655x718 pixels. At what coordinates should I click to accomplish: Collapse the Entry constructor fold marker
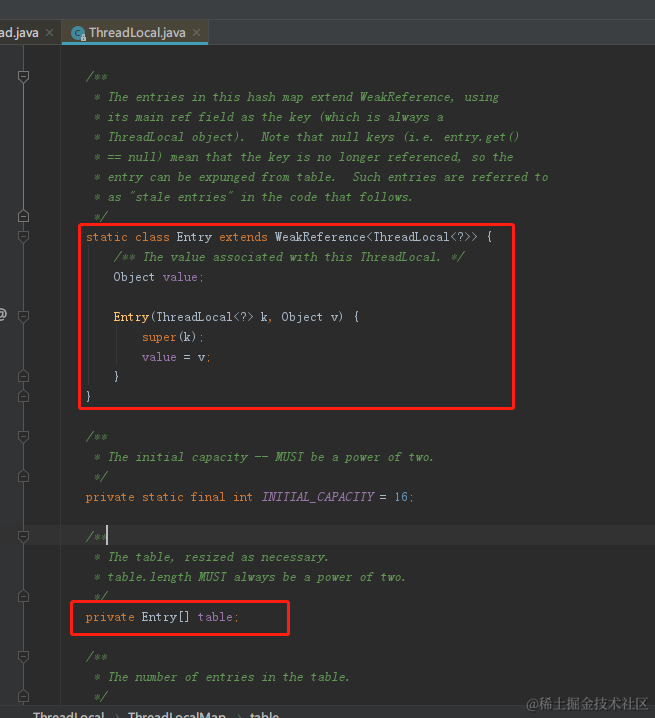click(x=23, y=316)
